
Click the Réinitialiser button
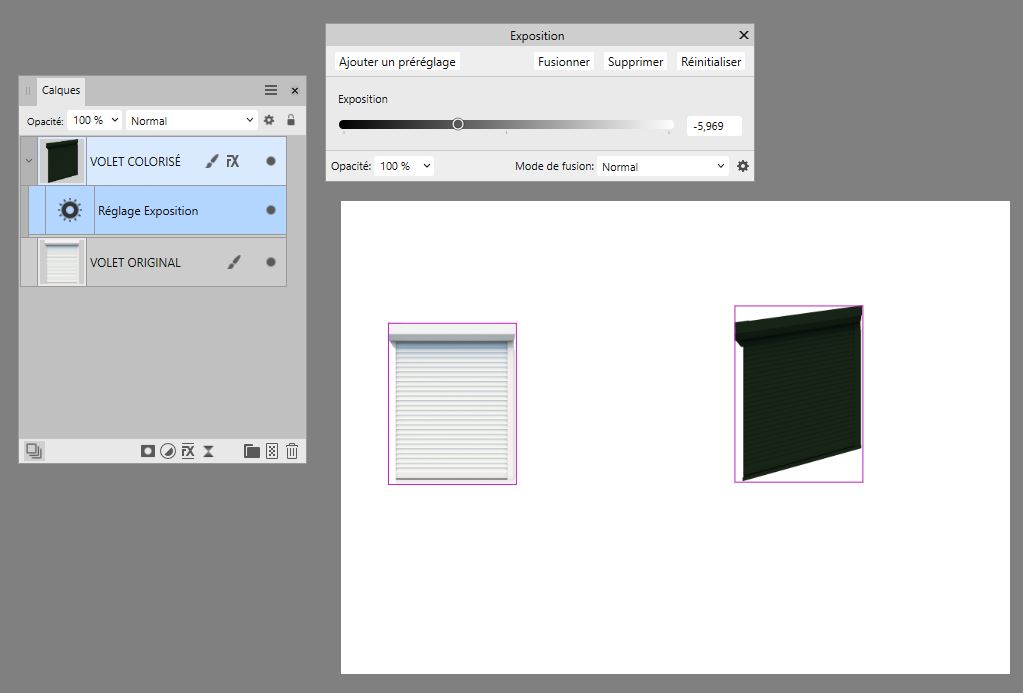(x=711, y=62)
